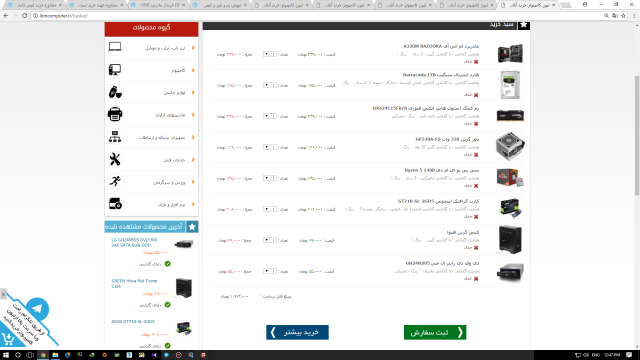This screenshot has width=640, height=360.
Task: Click the Barracuda hard drive thumbnail
Action: (x=510, y=85)
